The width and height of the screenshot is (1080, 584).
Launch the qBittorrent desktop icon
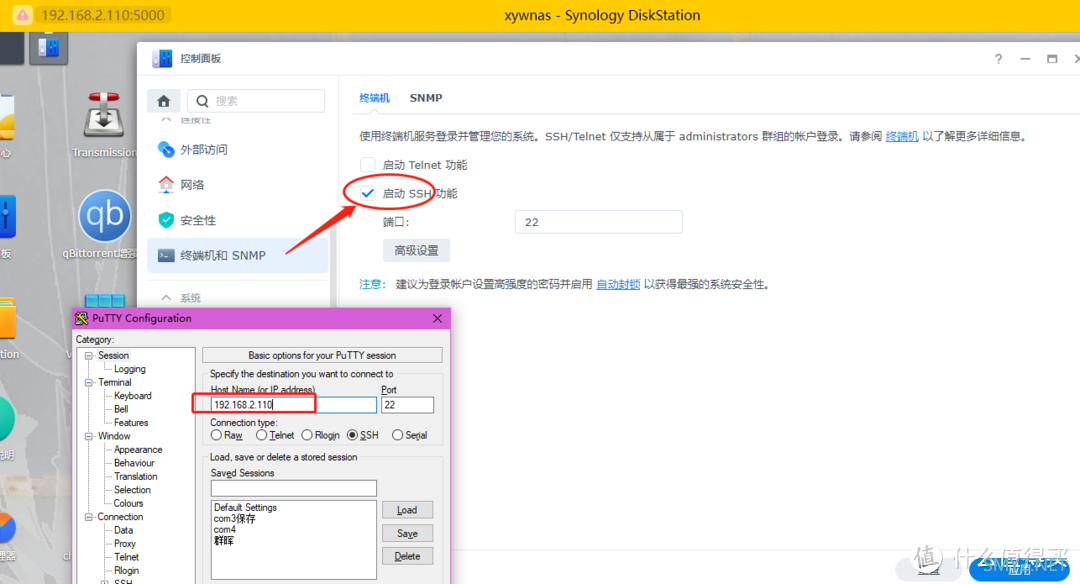click(105, 216)
